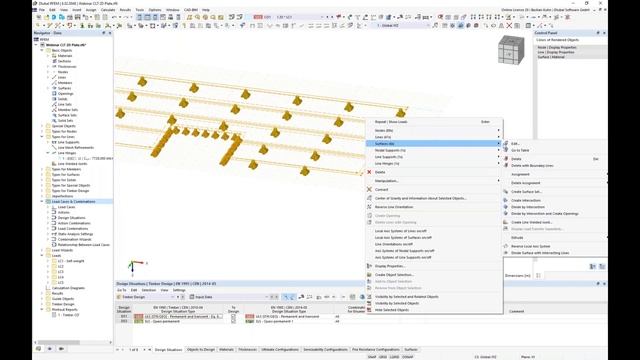Select LC1 - Self-weight in Navigator
640x360 pixels.
71,261
